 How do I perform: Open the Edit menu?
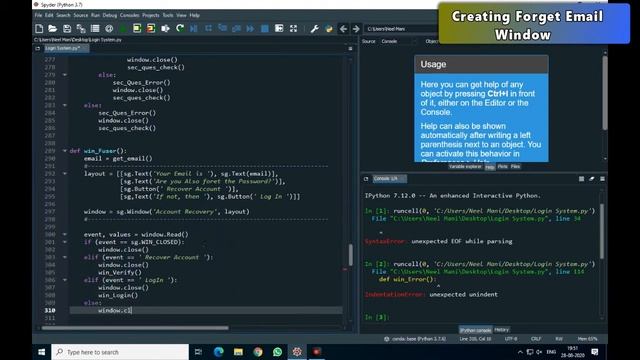(x=49, y=15)
